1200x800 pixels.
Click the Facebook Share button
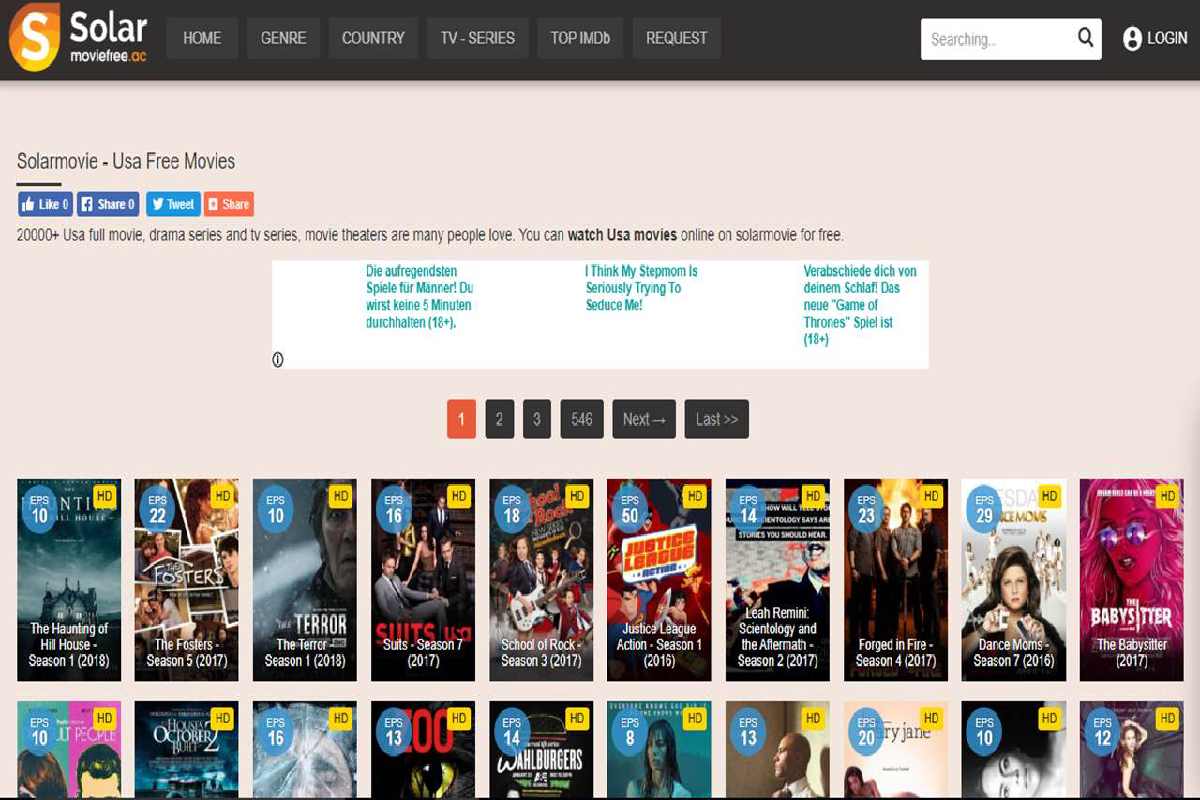click(x=108, y=204)
